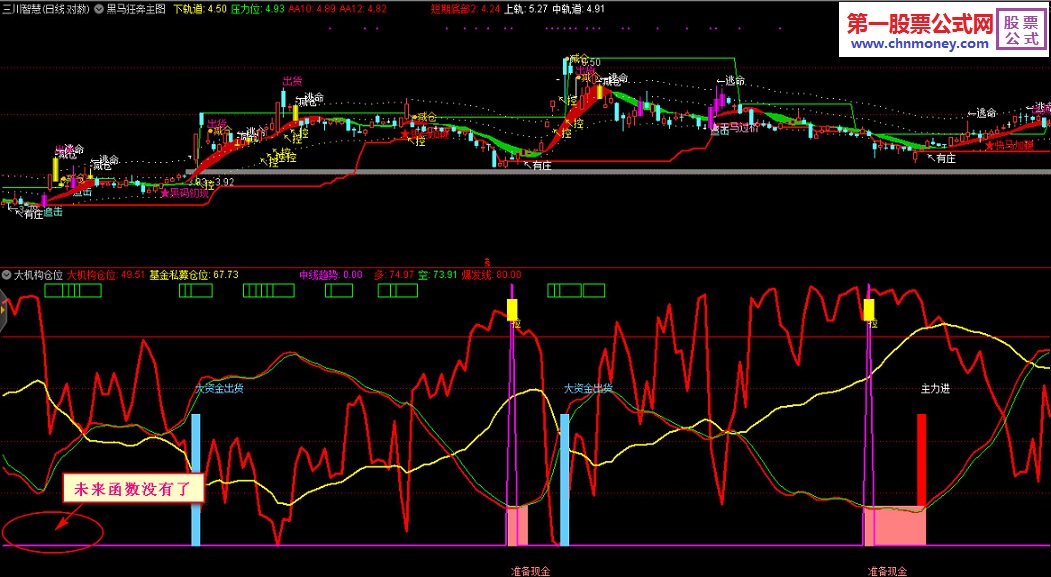This screenshot has height=577, width=1051.
Task: Click the 中轨道: 4.91 value
Action: pos(579,9)
